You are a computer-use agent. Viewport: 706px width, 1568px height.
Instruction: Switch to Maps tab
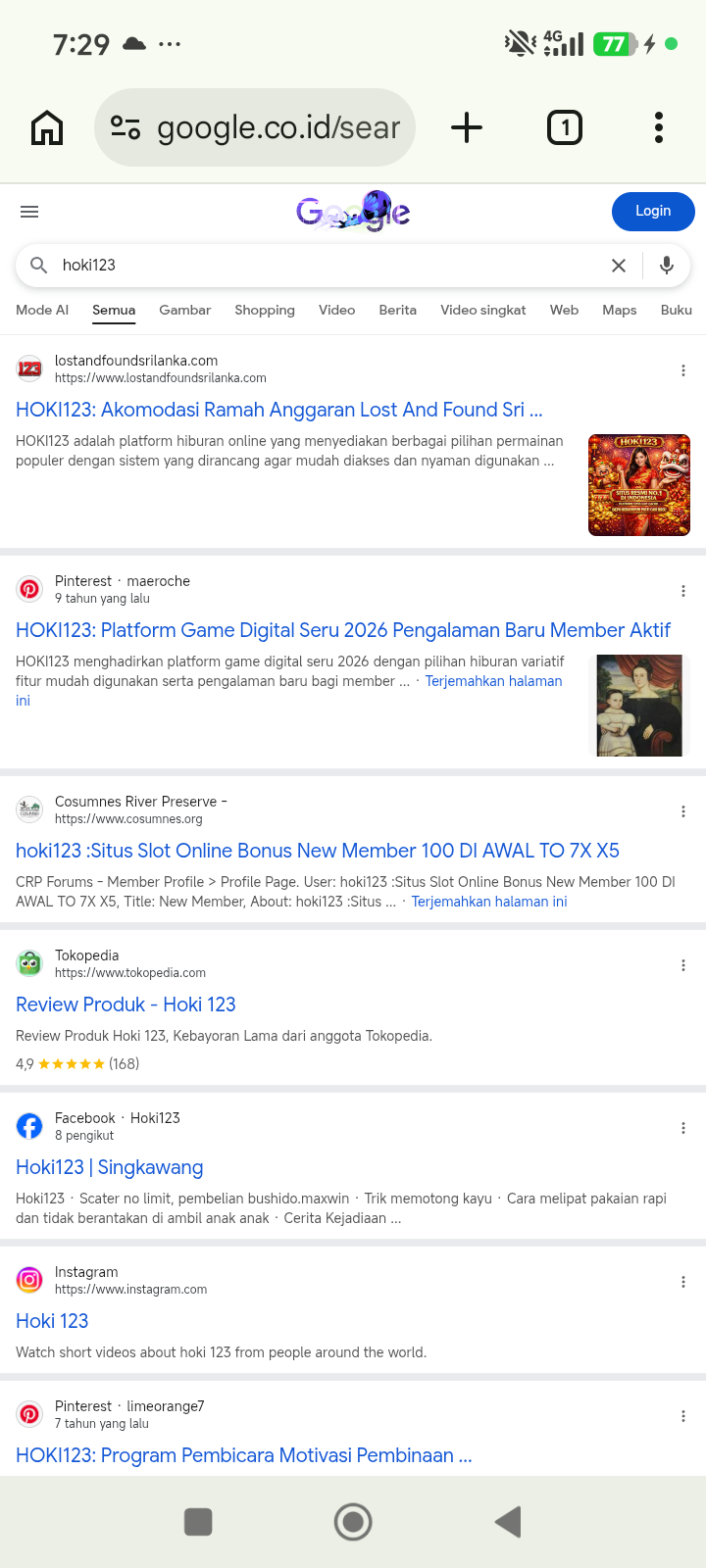[x=620, y=310]
